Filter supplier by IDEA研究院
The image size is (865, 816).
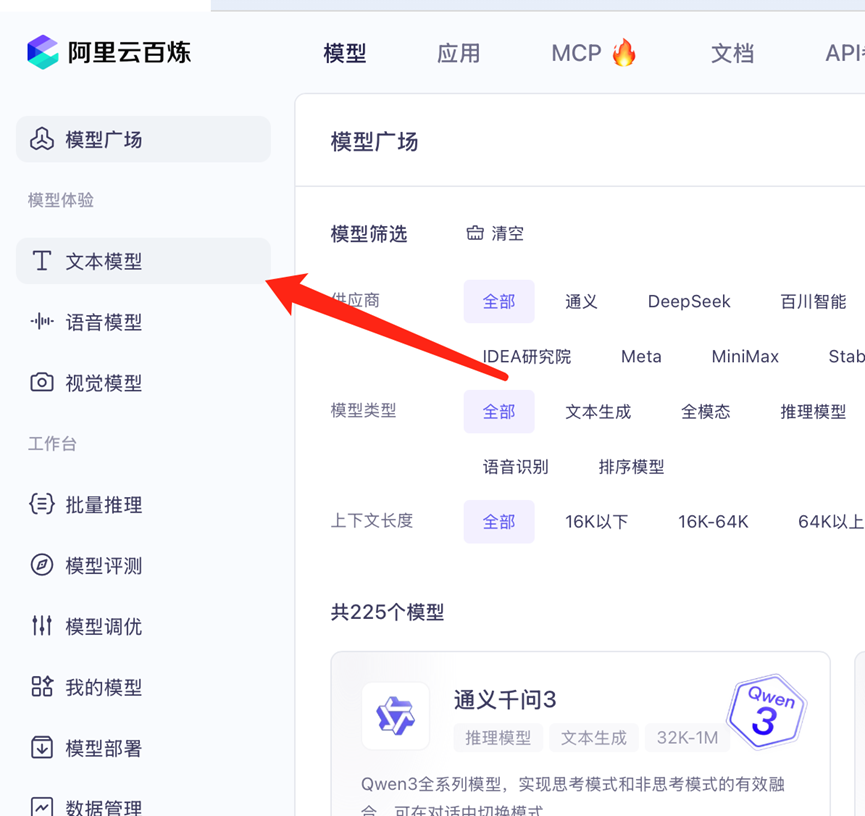[527, 356]
